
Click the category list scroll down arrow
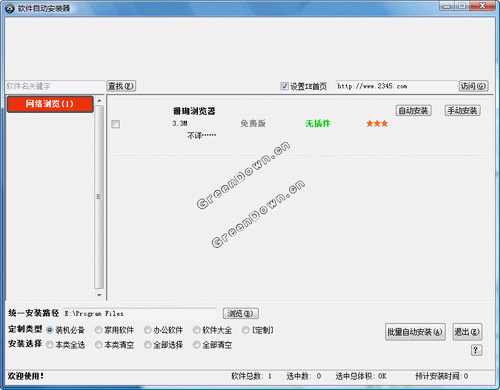(99, 295)
